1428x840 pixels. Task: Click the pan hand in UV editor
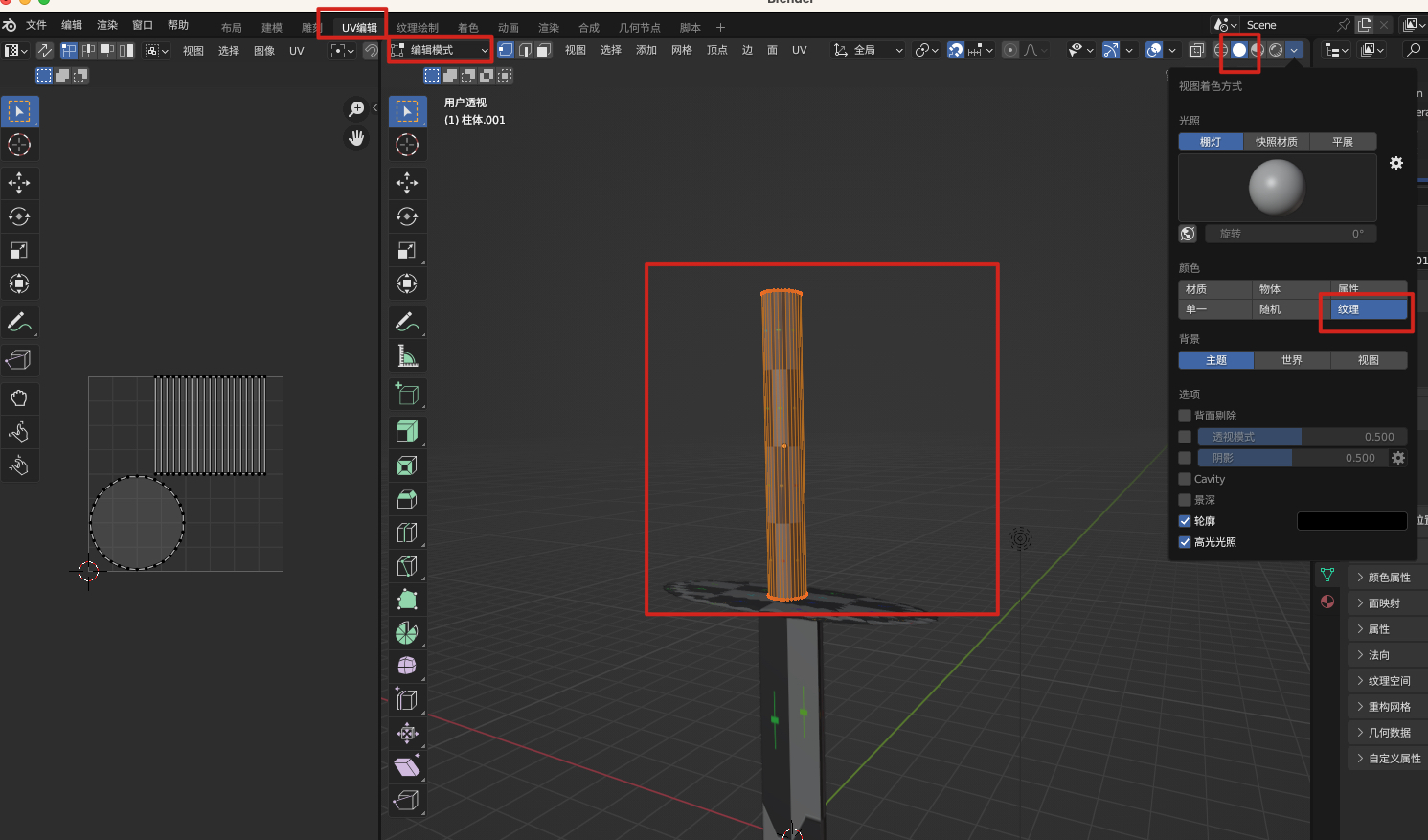pos(356,139)
